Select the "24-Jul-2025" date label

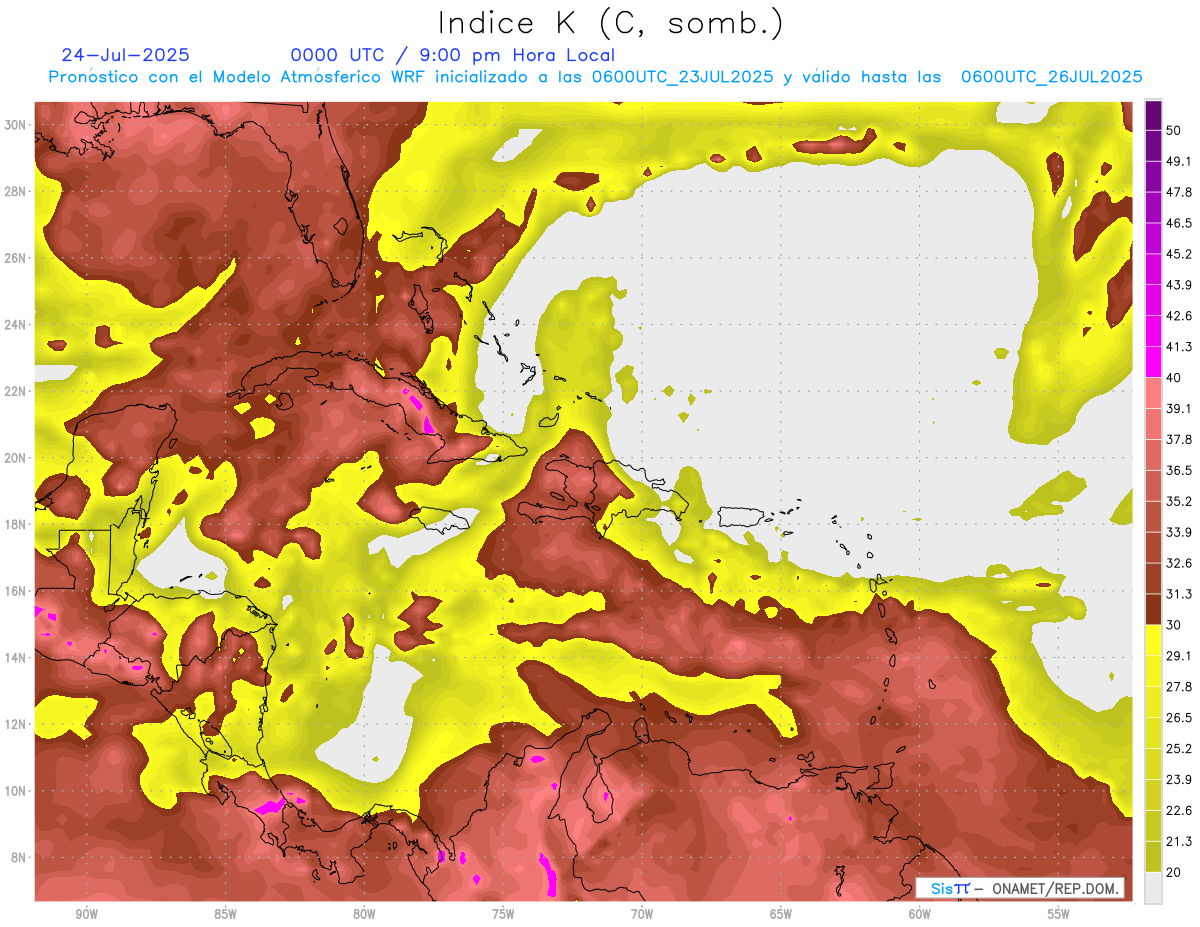pyautogui.click(x=125, y=56)
